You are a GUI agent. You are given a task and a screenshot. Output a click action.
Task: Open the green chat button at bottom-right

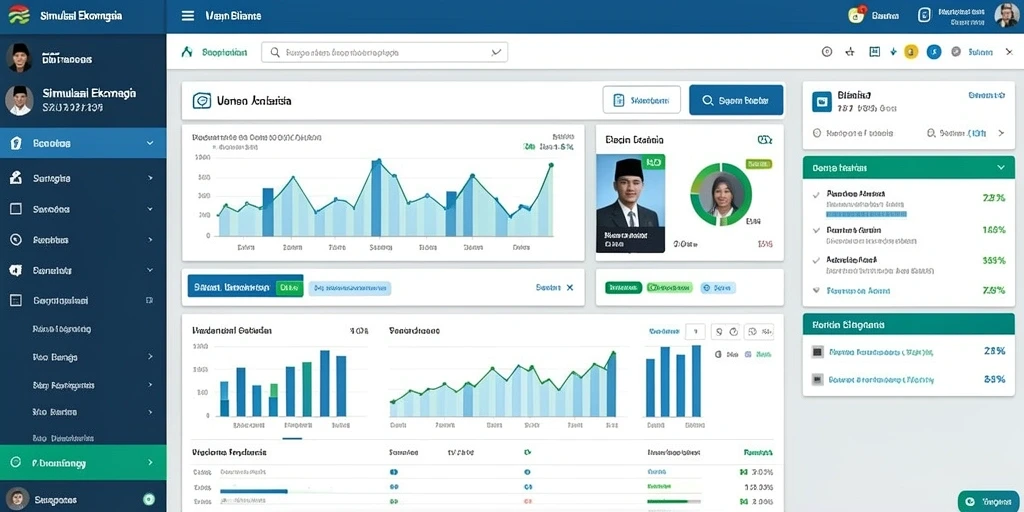[x=988, y=502]
